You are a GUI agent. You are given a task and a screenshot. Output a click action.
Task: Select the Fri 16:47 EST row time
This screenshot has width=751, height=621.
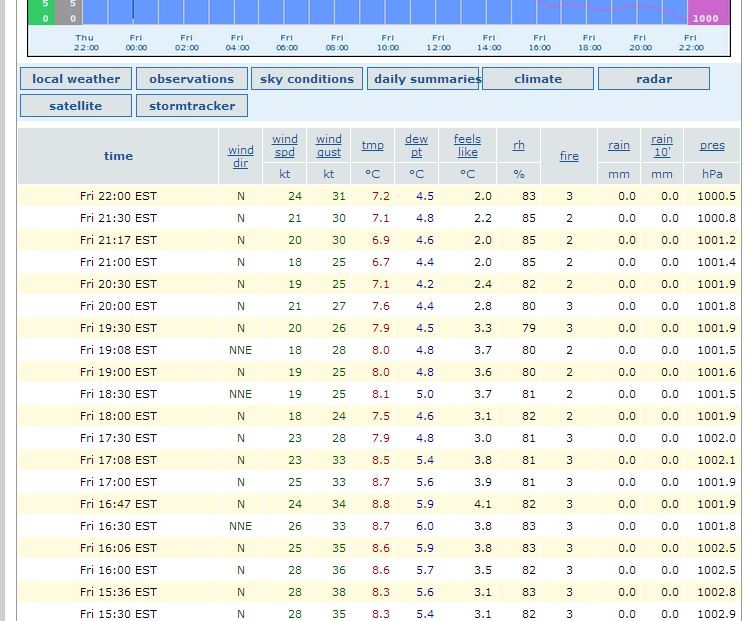point(118,504)
